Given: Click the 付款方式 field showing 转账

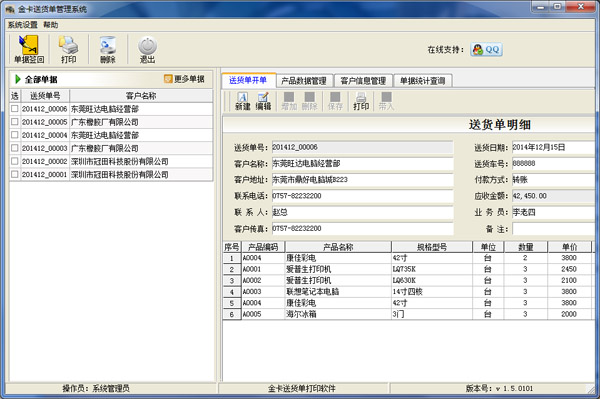Looking at the screenshot, I should click(x=553, y=180).
